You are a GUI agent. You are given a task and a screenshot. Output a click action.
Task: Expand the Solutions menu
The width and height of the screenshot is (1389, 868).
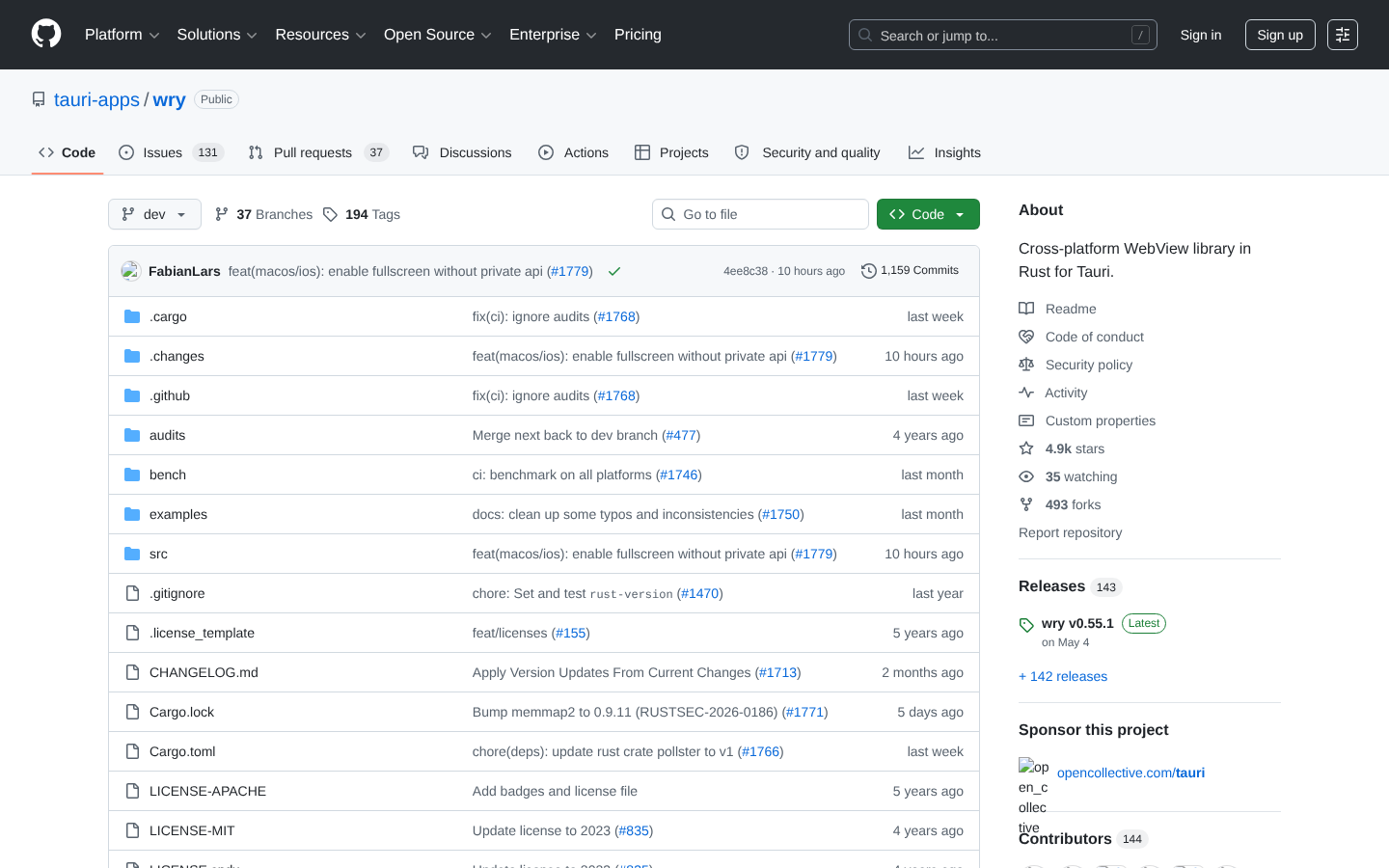point(217,35)
